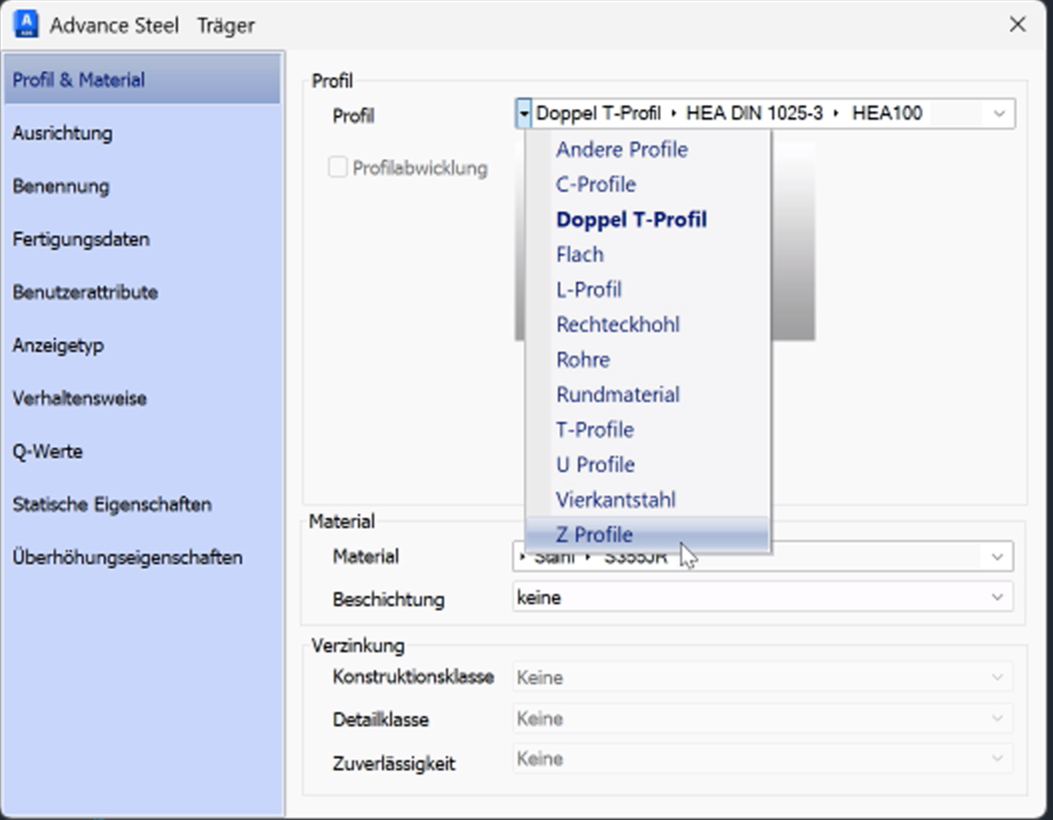Close the Träger dialog window

1017,25
